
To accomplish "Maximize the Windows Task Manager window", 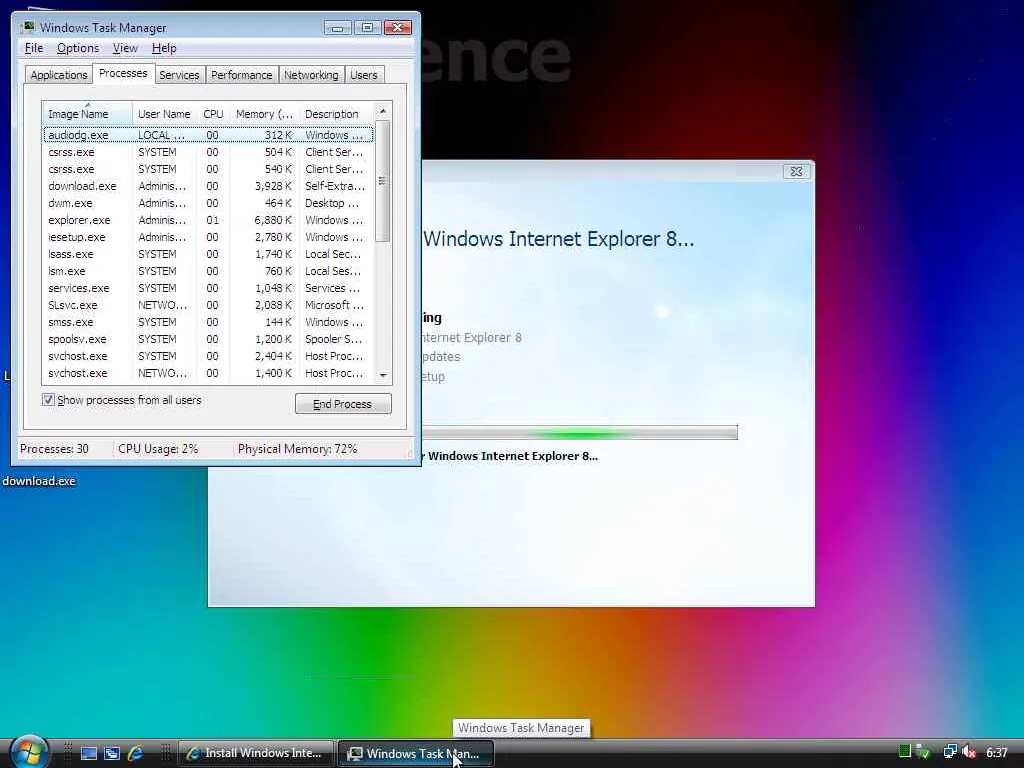I will point(367,27).
